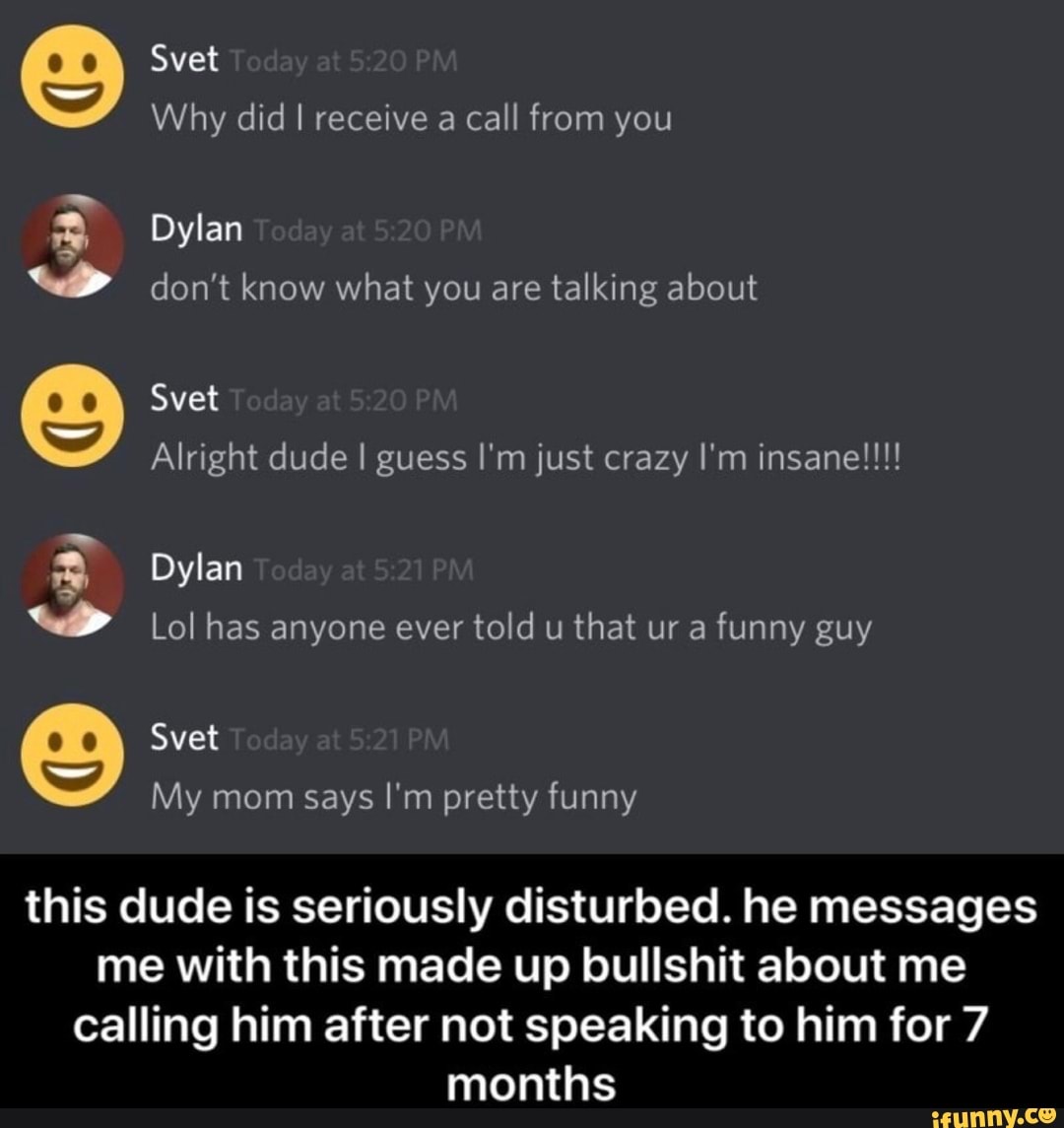
Task: Click Svet's smiley avatar beside 'My mom says' message
Action: coord(72,755)
